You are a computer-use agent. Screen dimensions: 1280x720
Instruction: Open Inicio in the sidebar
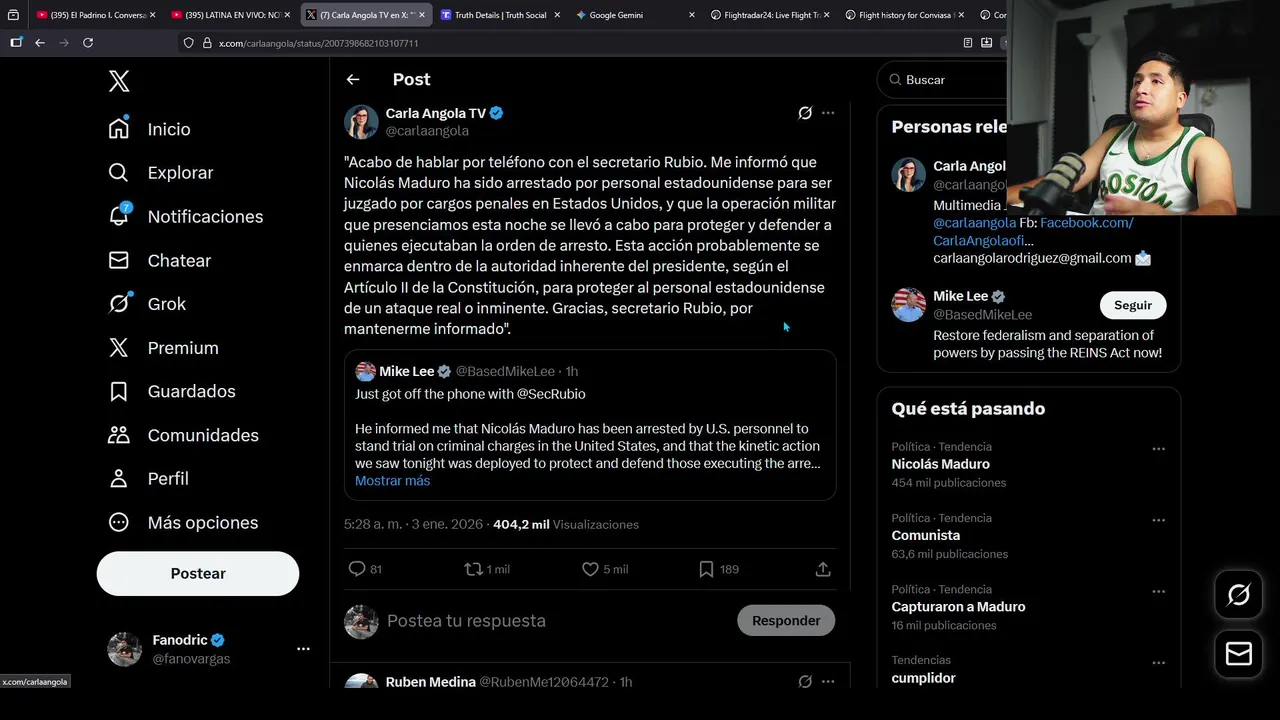click(x=150, y=129)
